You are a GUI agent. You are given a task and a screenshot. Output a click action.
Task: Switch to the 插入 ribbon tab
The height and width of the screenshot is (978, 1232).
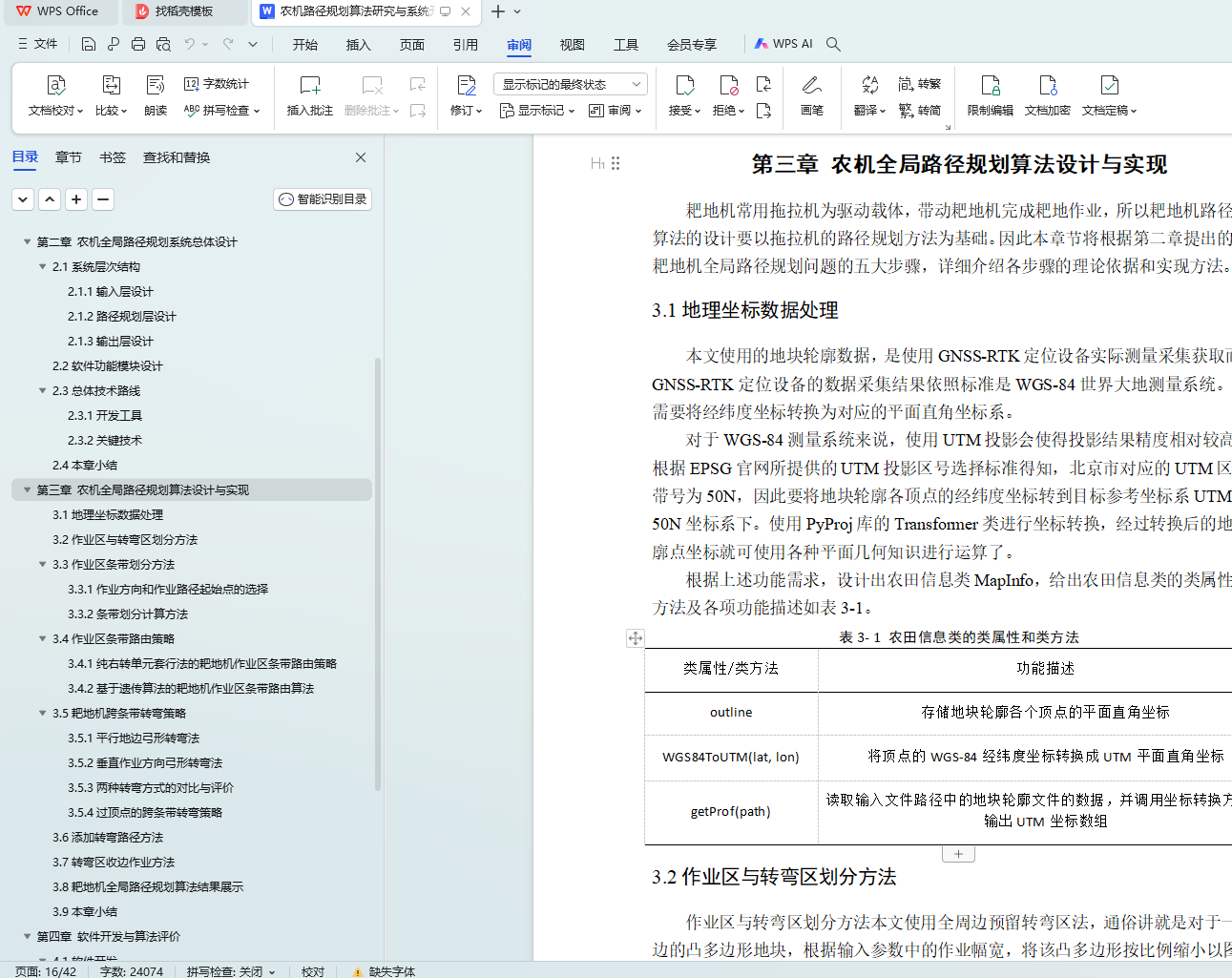click(x=359, y=45)
